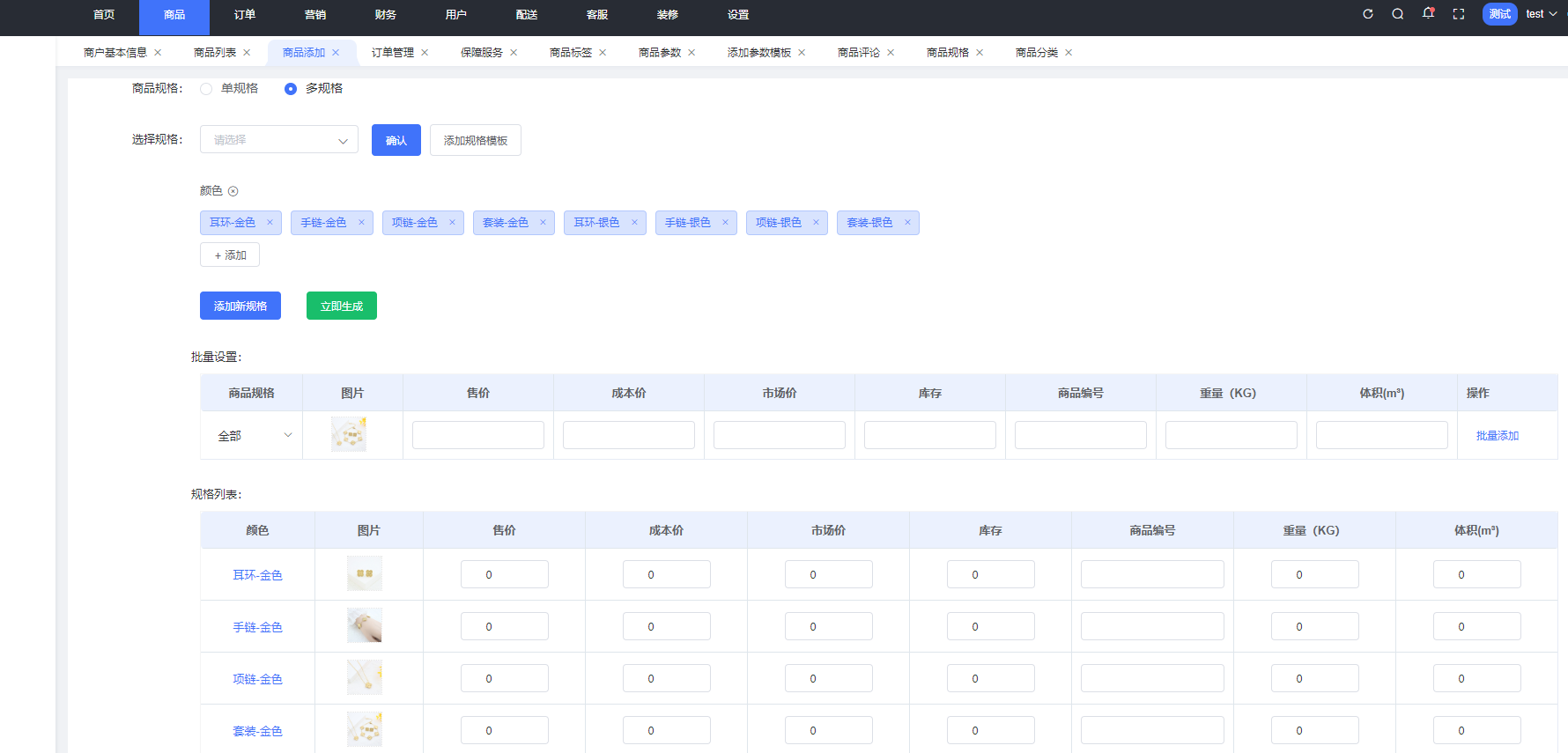This screenshot has width=1568, height=753.
Task: Remove the 项链-金色 tag
Action: [452, 223]
